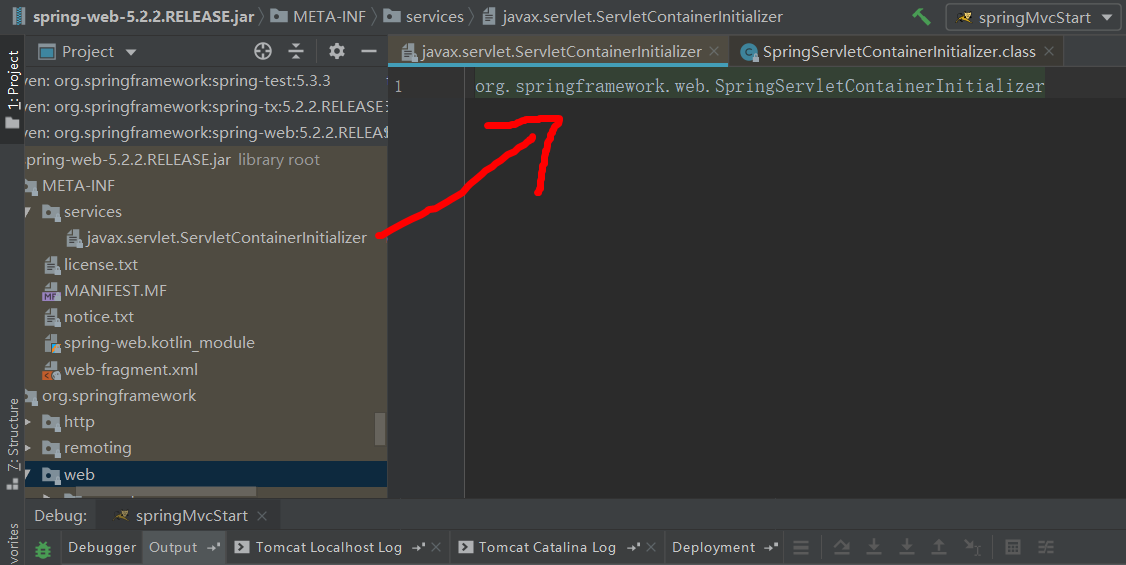
Task: Click the Collapse All icon in Project panel
Action: [x=296, y=51]
